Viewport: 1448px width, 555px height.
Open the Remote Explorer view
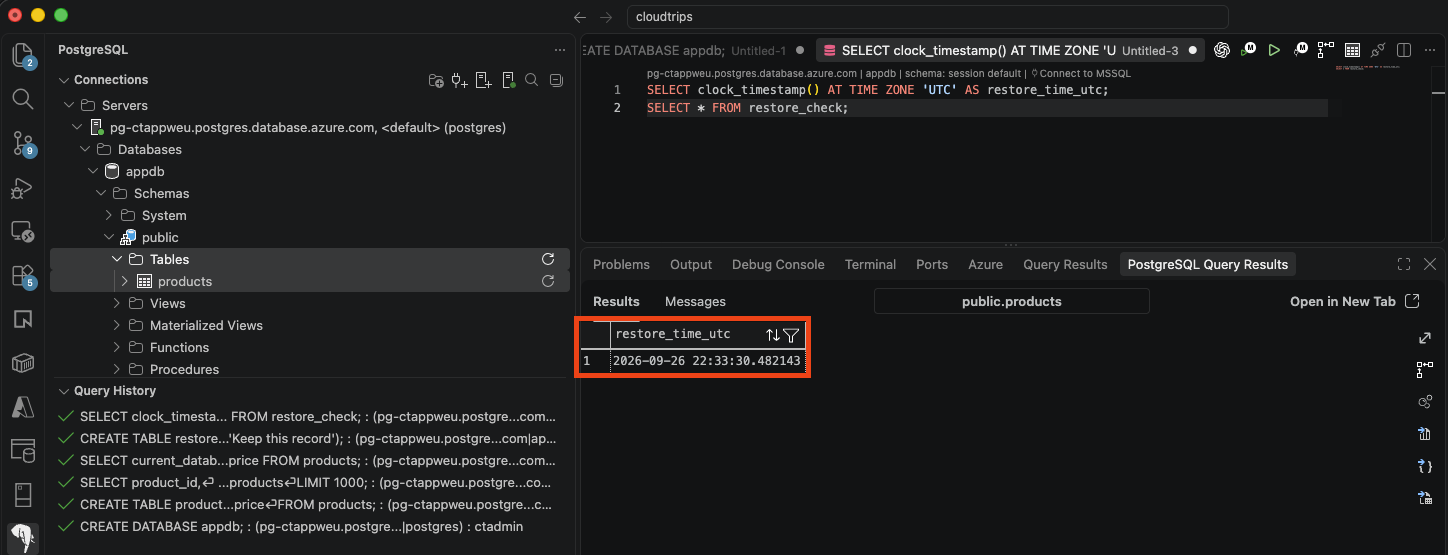point(22,231)
